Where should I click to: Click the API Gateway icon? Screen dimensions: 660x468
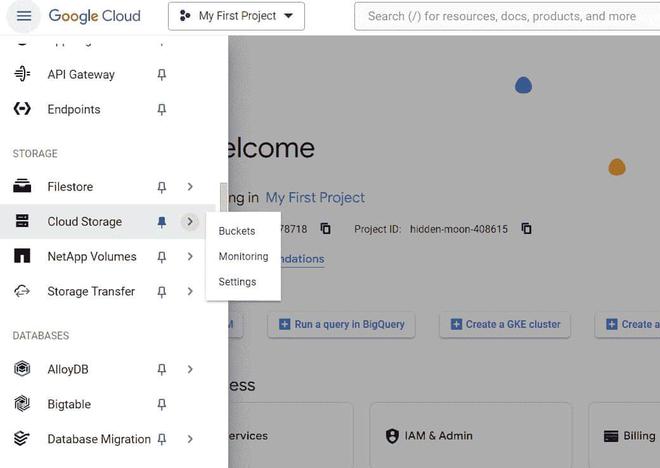(22, 74)
